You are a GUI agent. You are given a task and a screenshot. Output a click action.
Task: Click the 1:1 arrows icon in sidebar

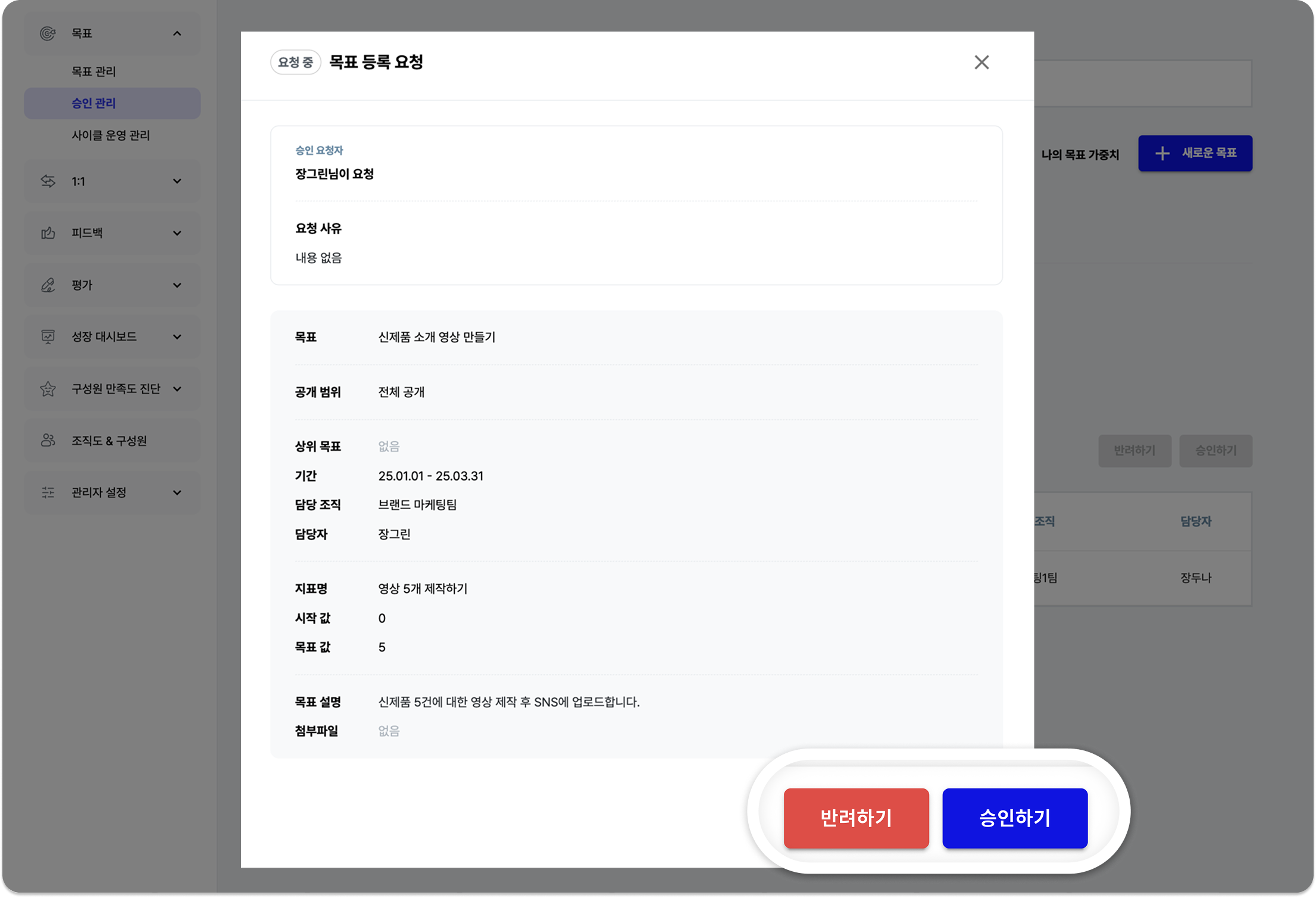pyautogui.click(x=48, y=181)
